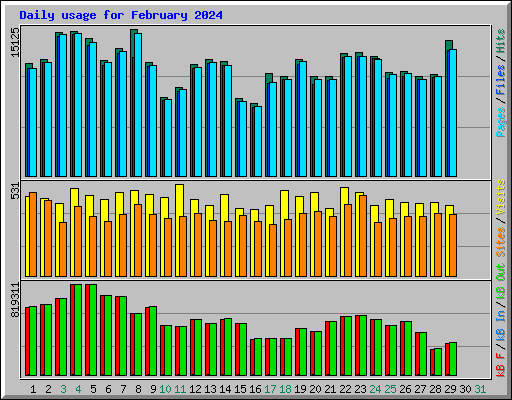Click weekend day label 10

tap(165, 389)
